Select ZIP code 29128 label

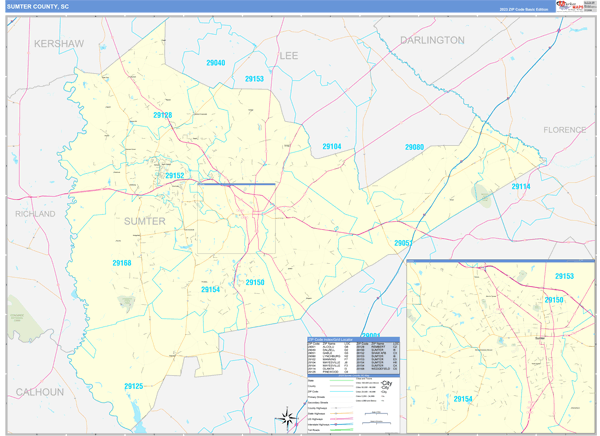(x=163, y=116)
